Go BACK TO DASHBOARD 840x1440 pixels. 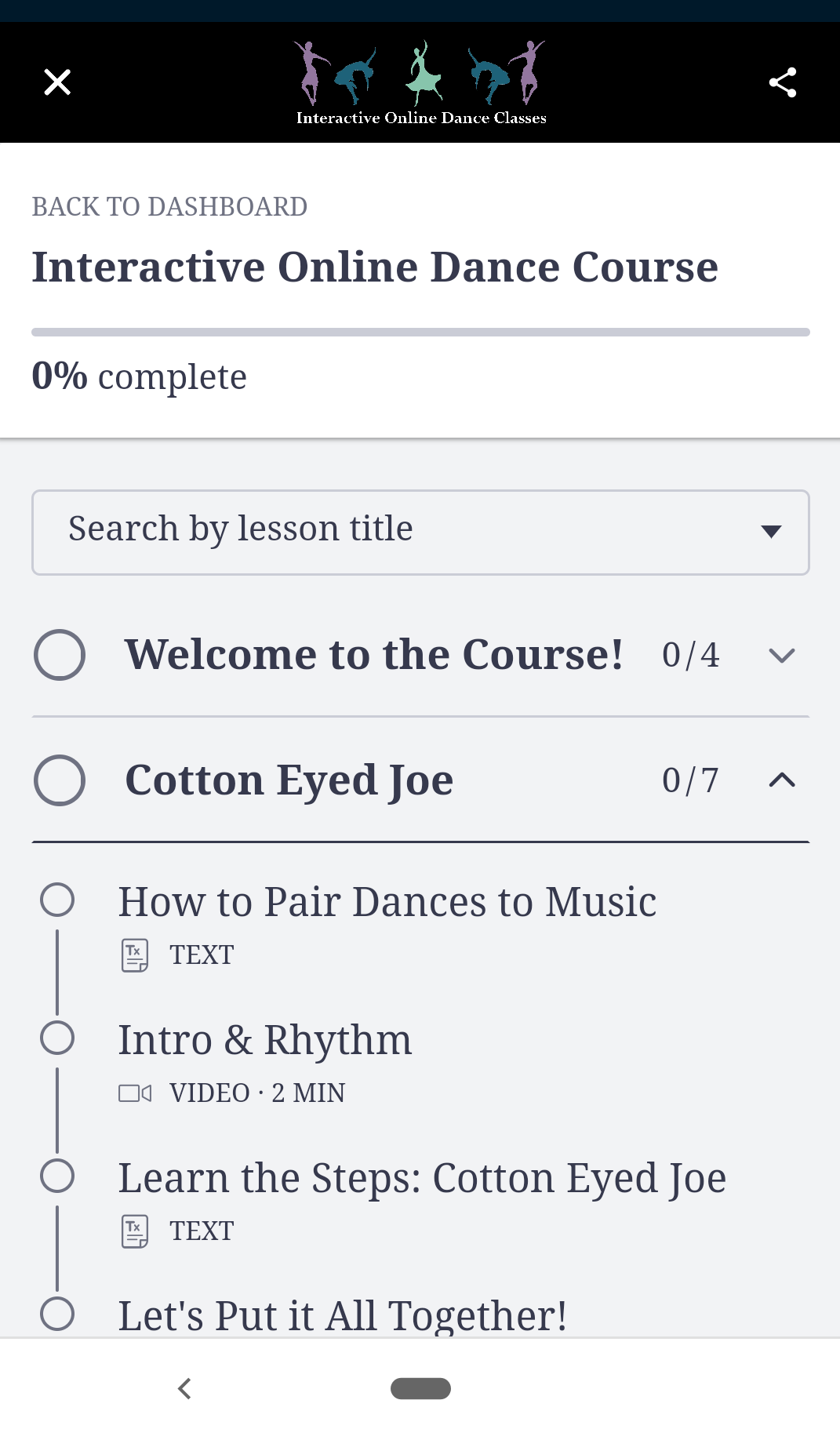(169, 207)
